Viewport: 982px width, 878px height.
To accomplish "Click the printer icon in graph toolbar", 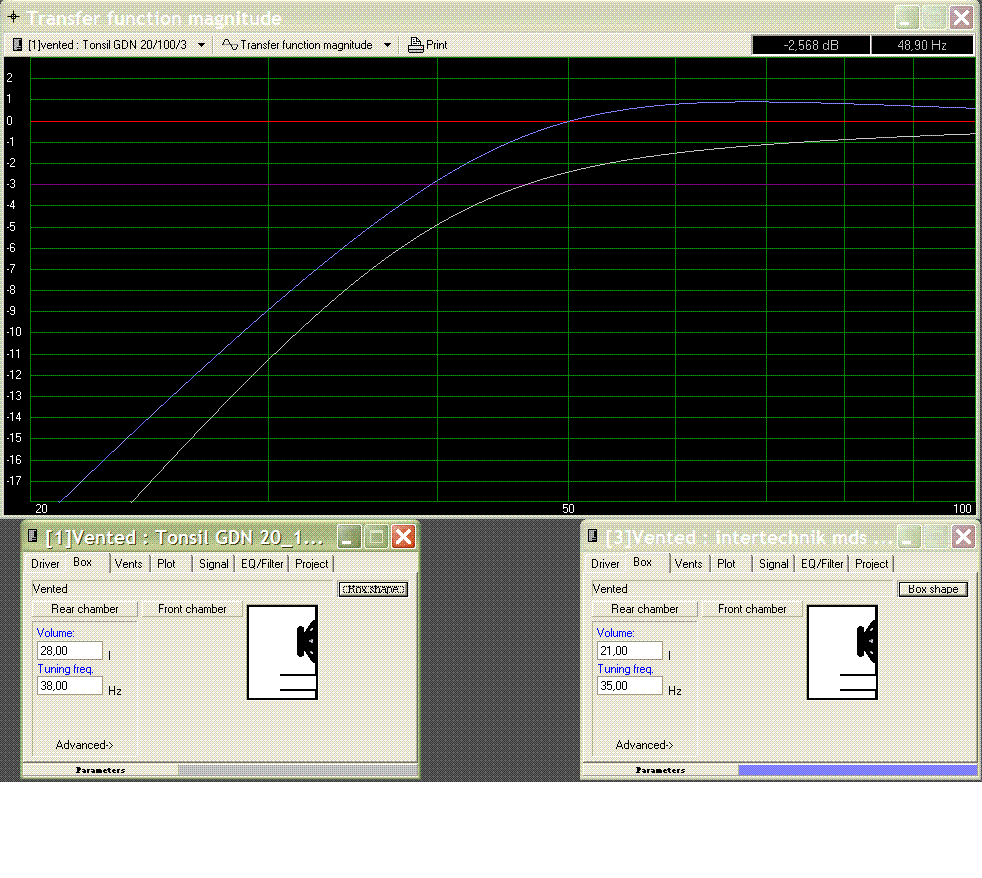I will pyautogui.click(x=415, y=45).
